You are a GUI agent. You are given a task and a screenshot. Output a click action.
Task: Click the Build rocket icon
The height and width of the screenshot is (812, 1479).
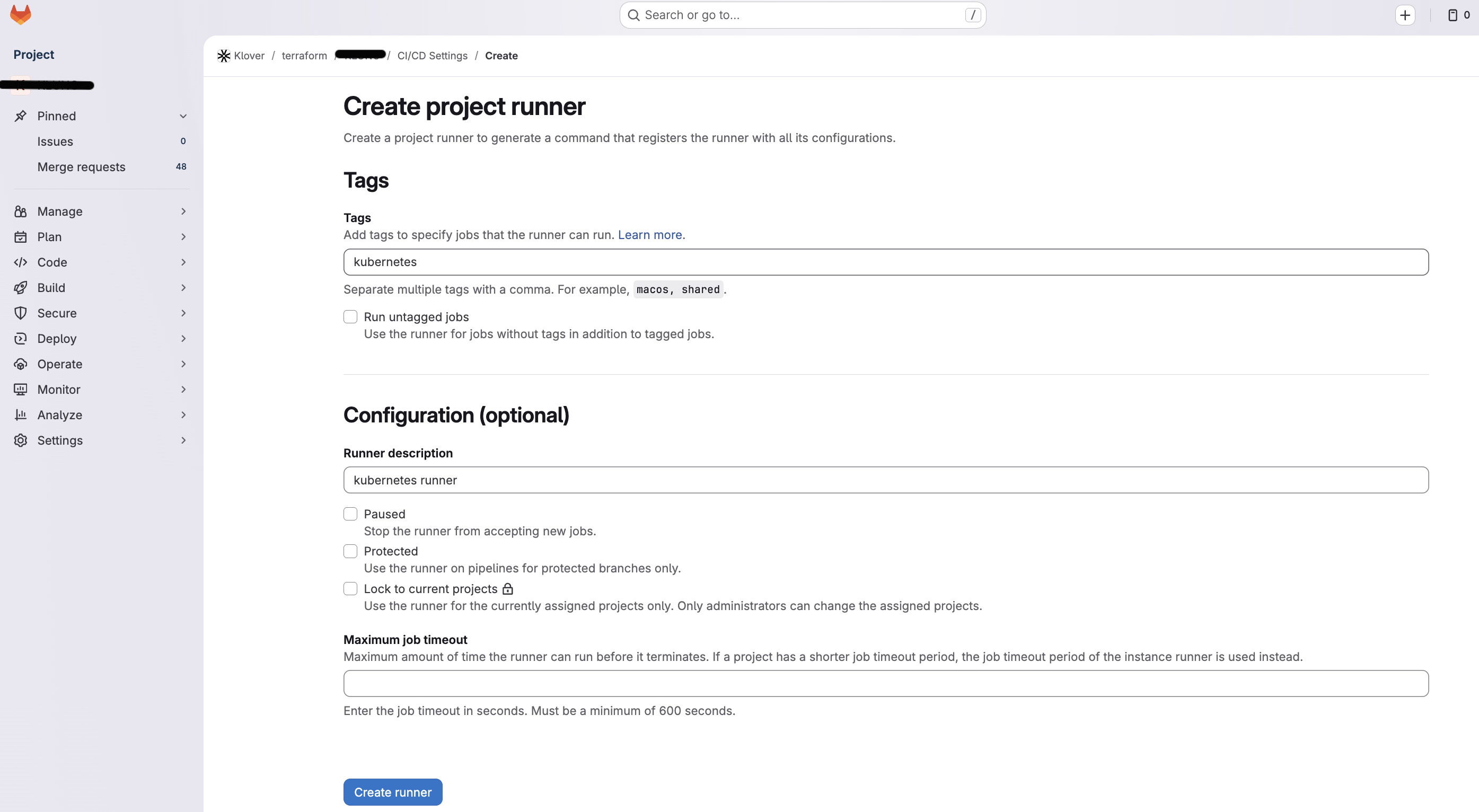21,288
